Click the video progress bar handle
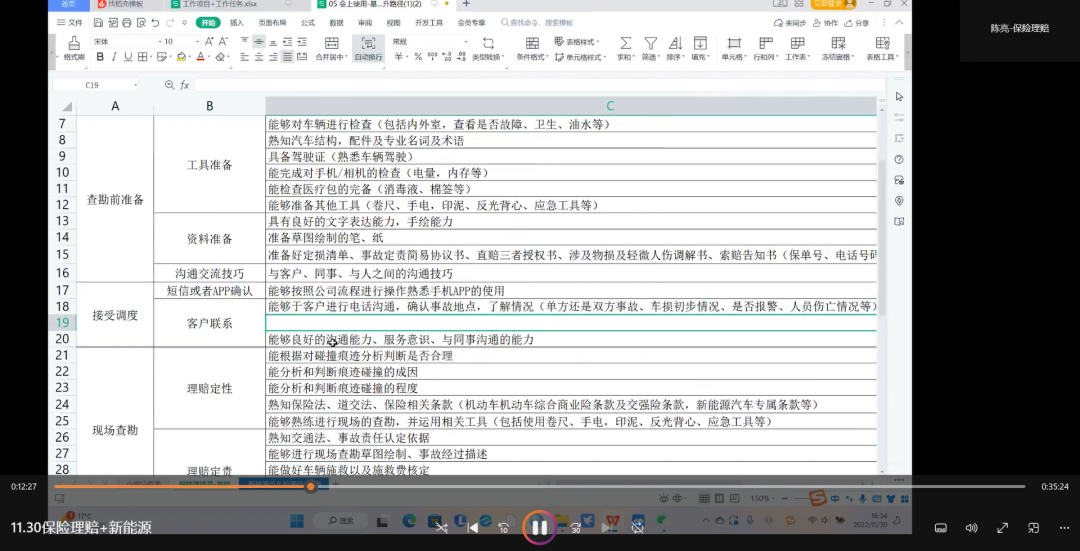Screen dimensions: 1080x551 [x=311, y=487]
